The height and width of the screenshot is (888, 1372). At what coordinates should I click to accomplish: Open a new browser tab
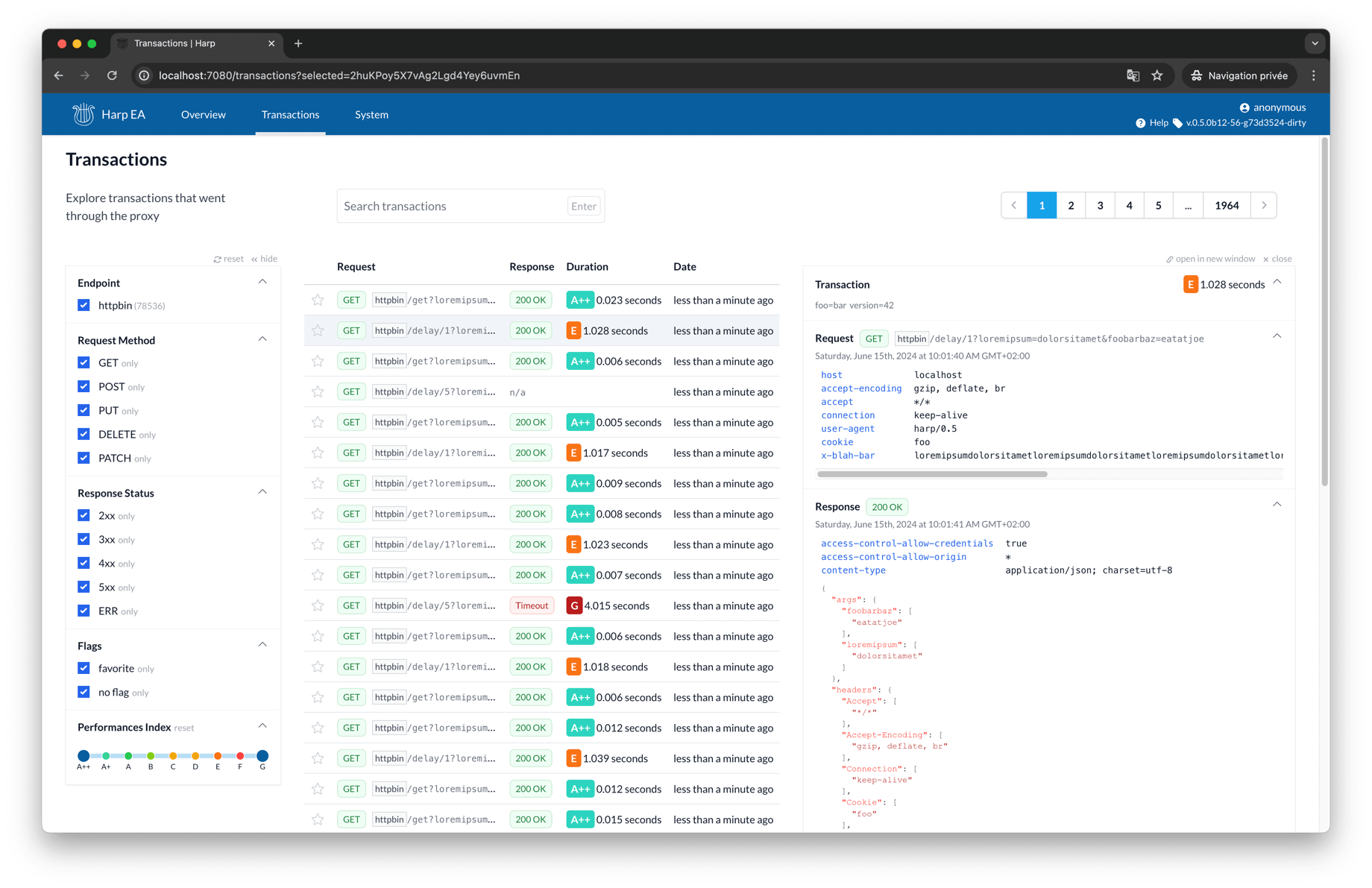(x=298, y=43)
